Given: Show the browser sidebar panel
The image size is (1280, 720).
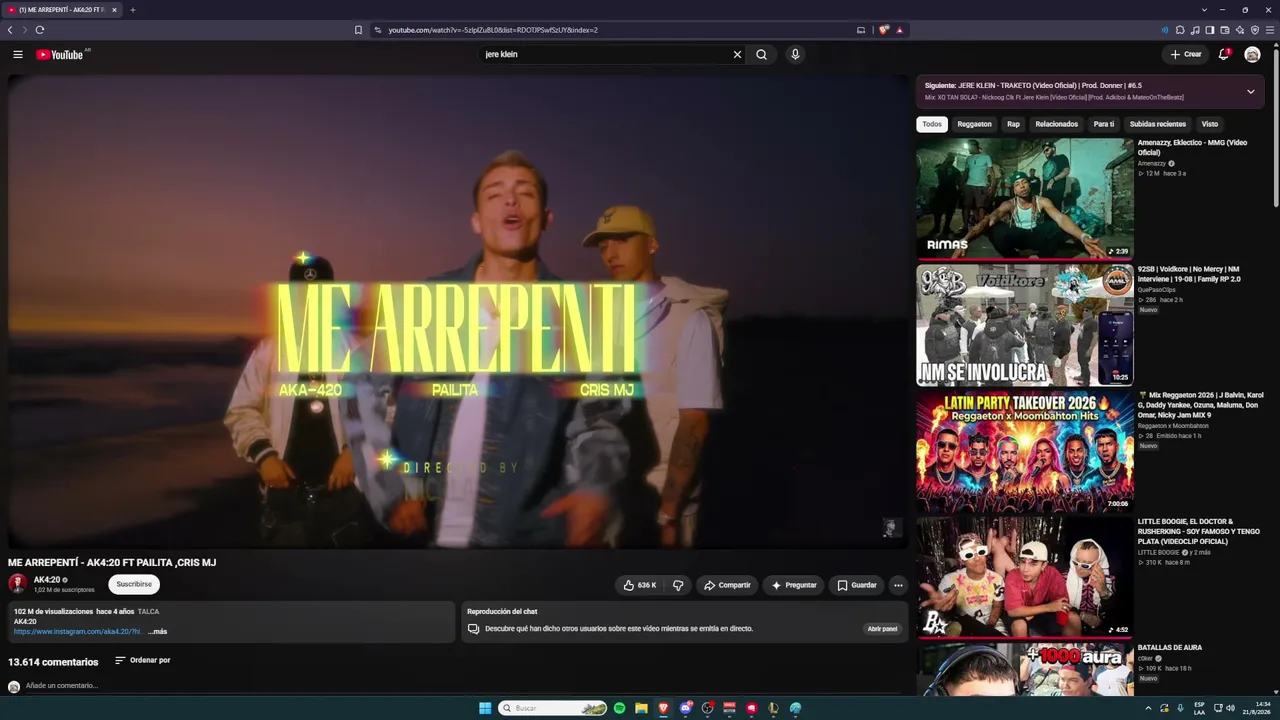Looking at the screenshot, I should point(1210,30).
